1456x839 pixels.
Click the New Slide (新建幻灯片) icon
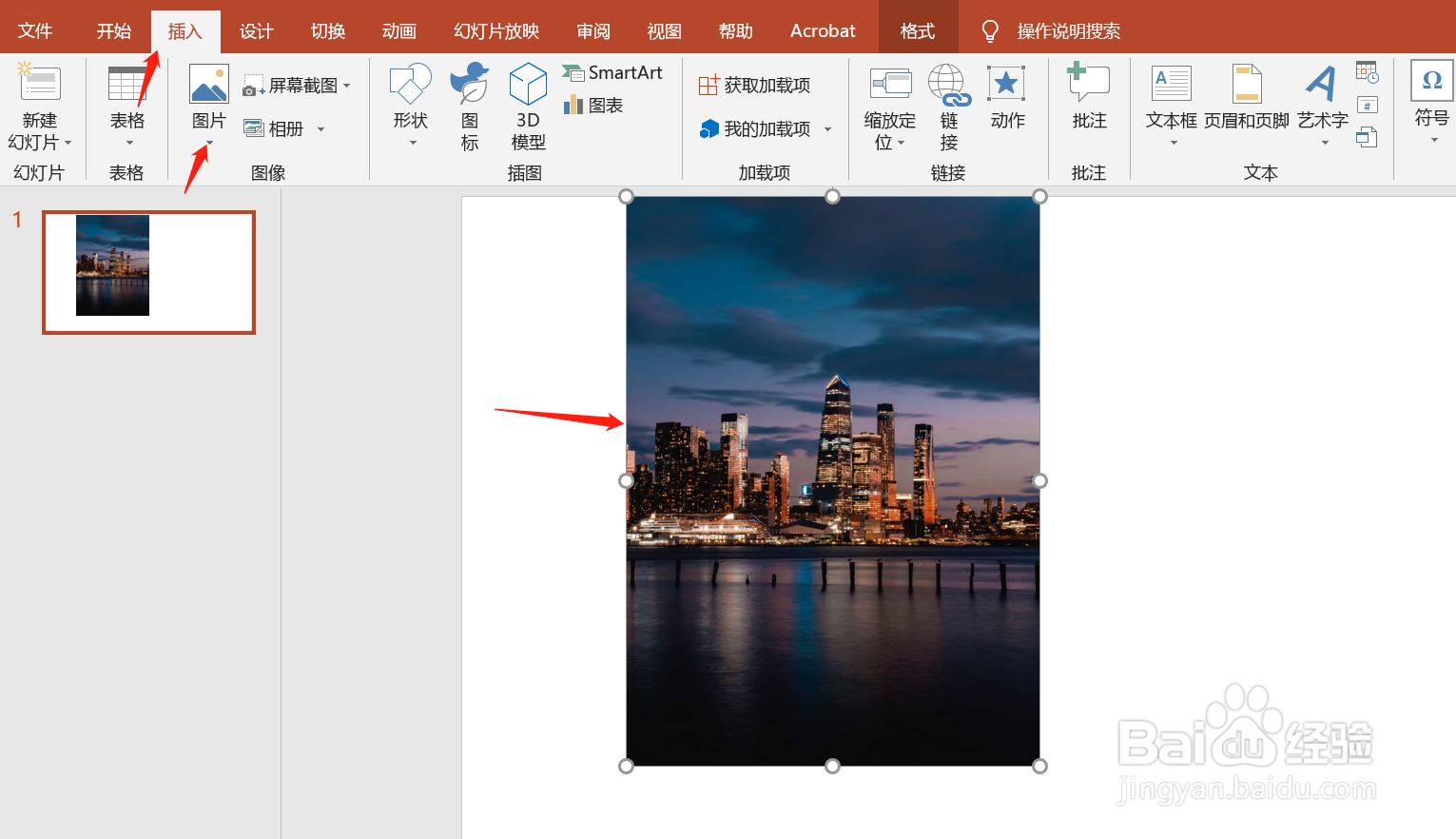[x=39, y=83]
